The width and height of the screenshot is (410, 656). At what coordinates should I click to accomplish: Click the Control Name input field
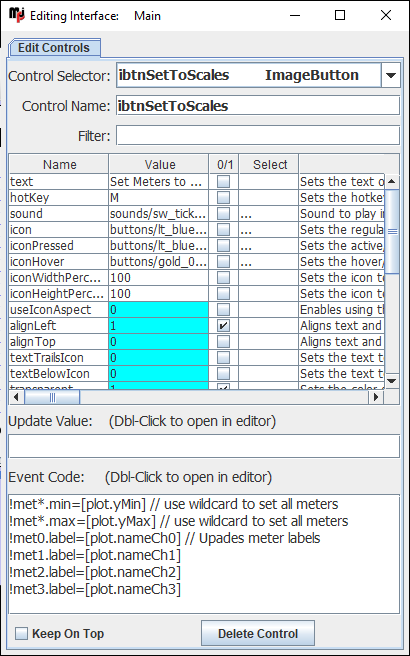click(x=258, y=106)
